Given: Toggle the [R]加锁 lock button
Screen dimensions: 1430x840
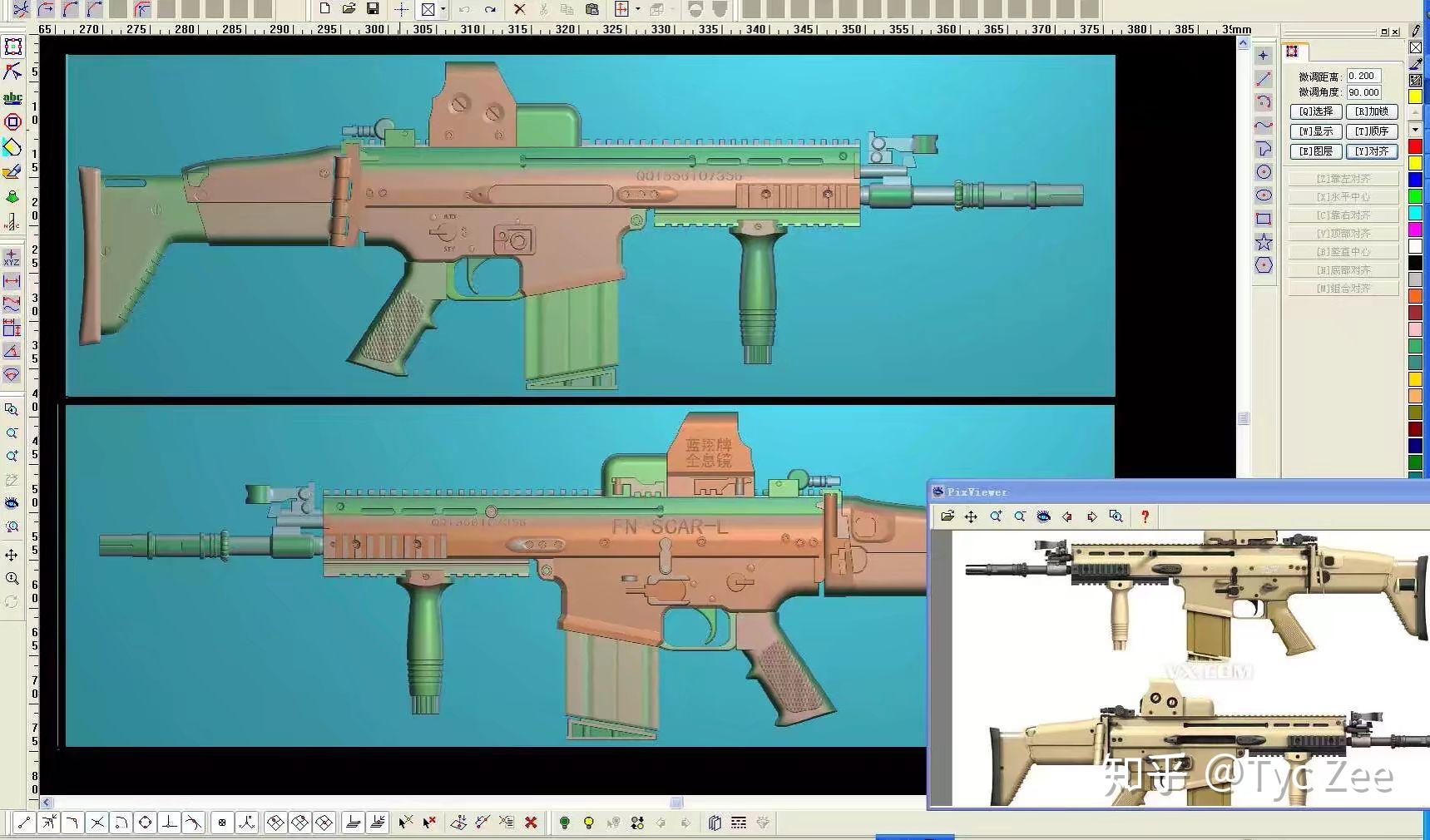Looking at the screenshot, I should [1372, 111].
